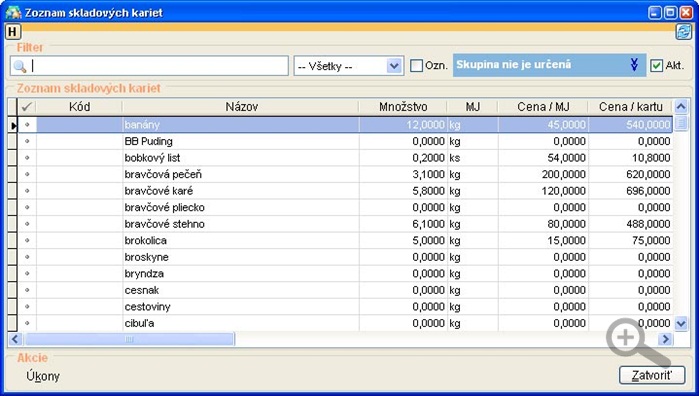The height and width of the screenshot is (396, 699).
Task: Click the horizontal scrollbar left arrow
Action: click(15, 339)
